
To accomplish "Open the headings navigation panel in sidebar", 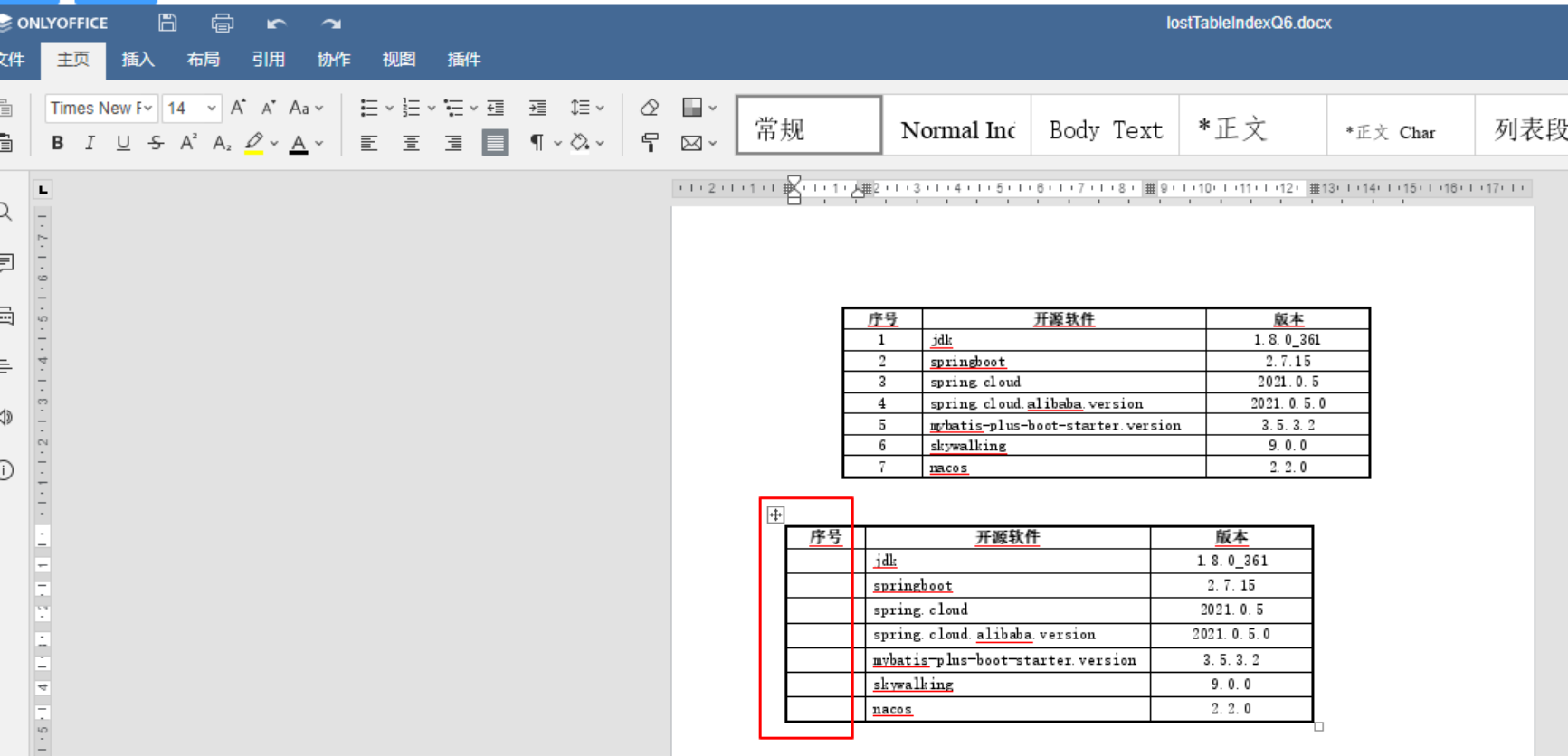I will click(6, 366).
